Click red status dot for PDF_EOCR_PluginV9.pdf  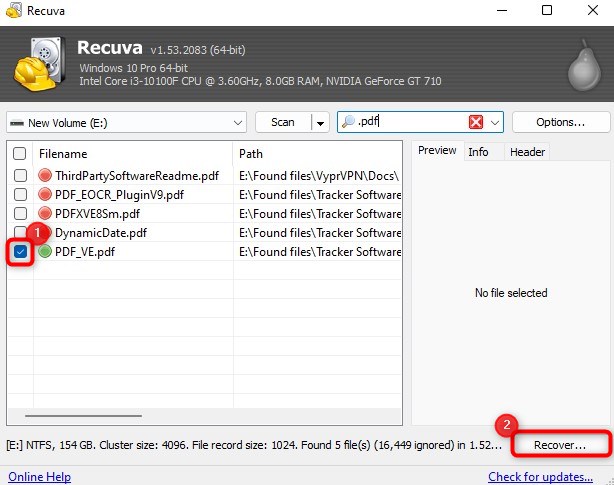pos(45,194)
